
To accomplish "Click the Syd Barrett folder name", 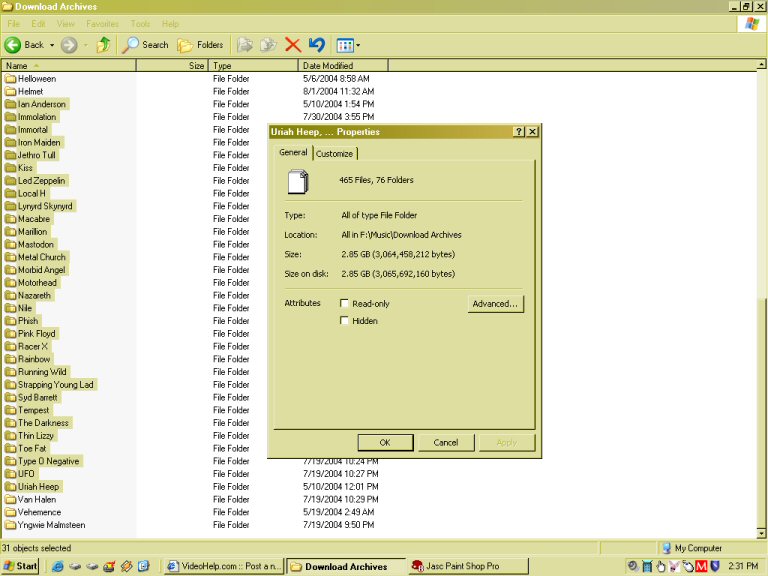I will [x=38, y=397].
